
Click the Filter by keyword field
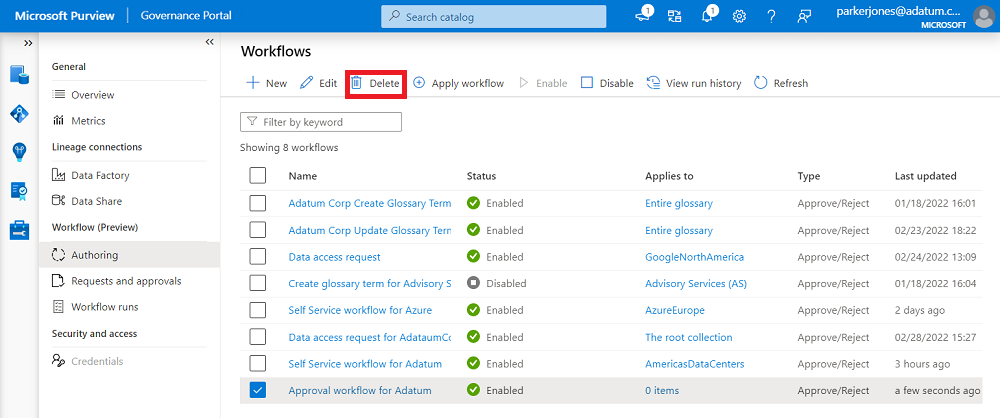pyautogui.click(x=321, y=122)
